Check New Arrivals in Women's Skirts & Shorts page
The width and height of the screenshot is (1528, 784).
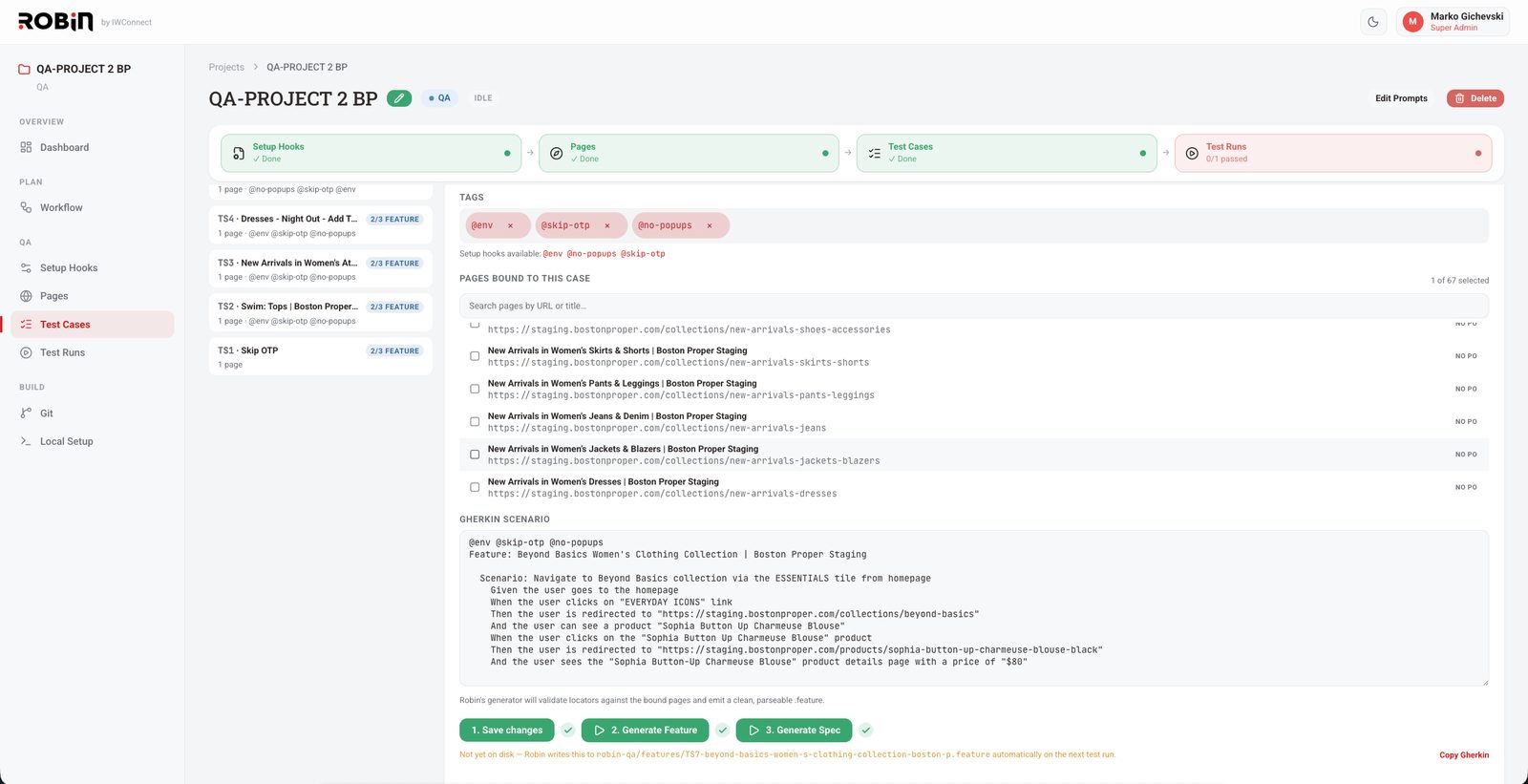tap(475, 356)
